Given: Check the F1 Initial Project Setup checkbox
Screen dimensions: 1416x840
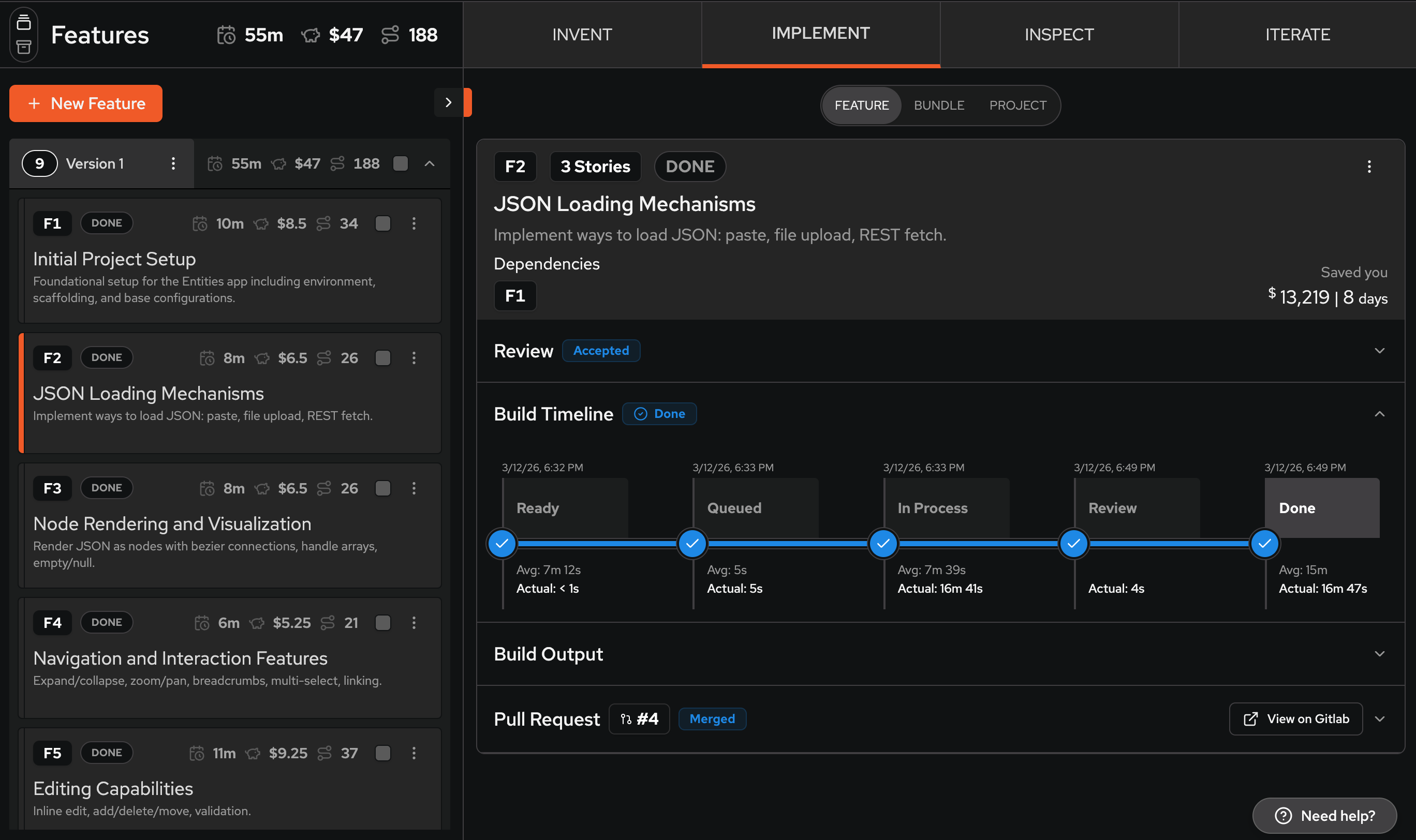Looking at the screenshot, I should [x=383, y=223].
